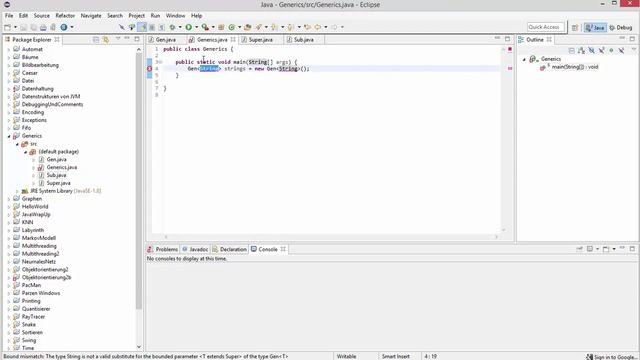Viewport: 640px width, 360px height.
Task: Click the Open Perspective icon
Action: click(x=575, y=27)
